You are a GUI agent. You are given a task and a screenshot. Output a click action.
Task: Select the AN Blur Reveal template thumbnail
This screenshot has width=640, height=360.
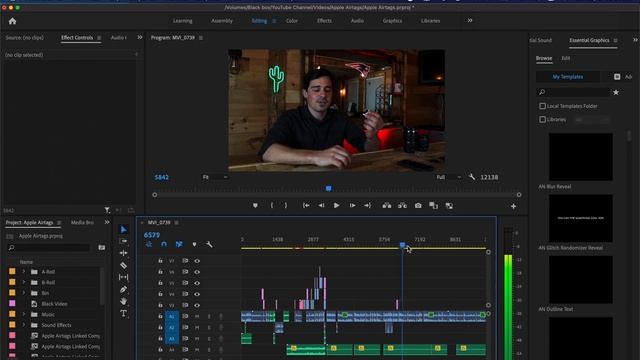[580, 157]
